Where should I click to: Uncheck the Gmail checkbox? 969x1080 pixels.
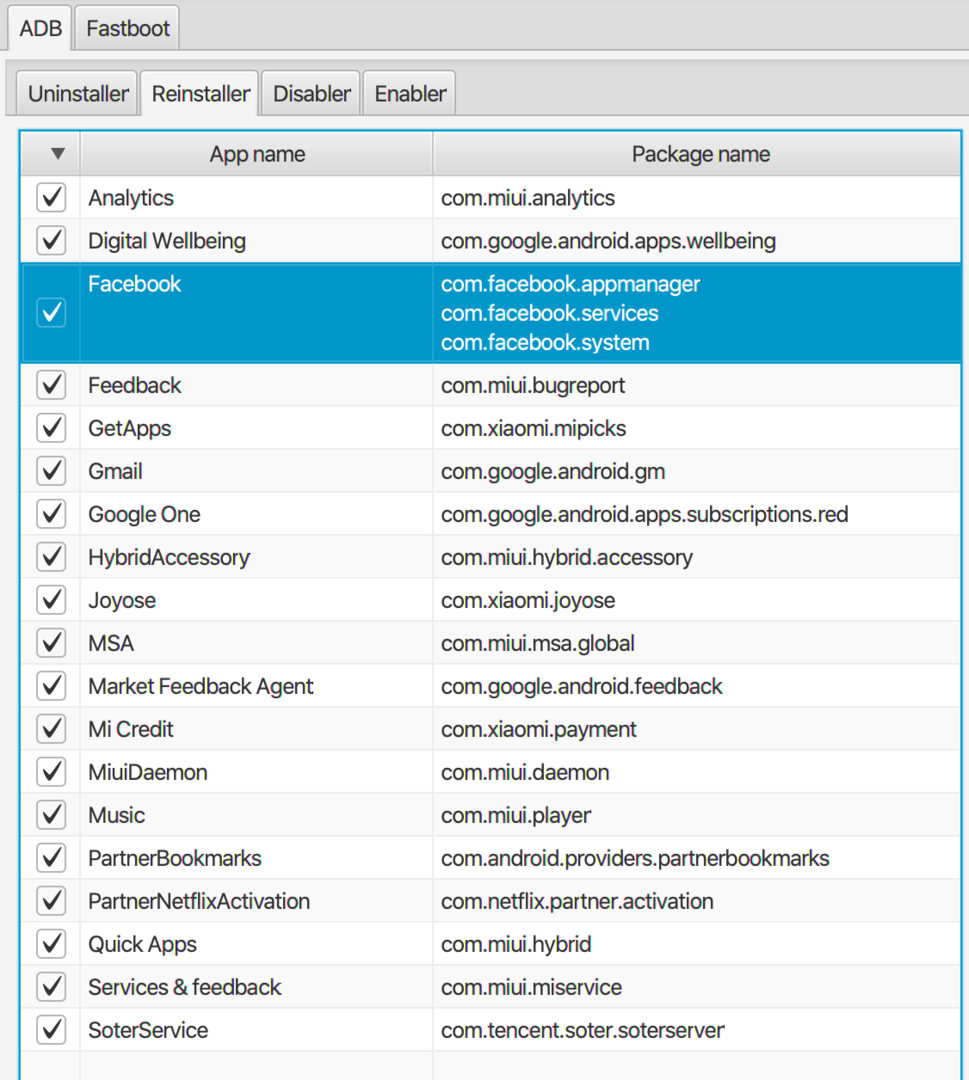(51, 471)
